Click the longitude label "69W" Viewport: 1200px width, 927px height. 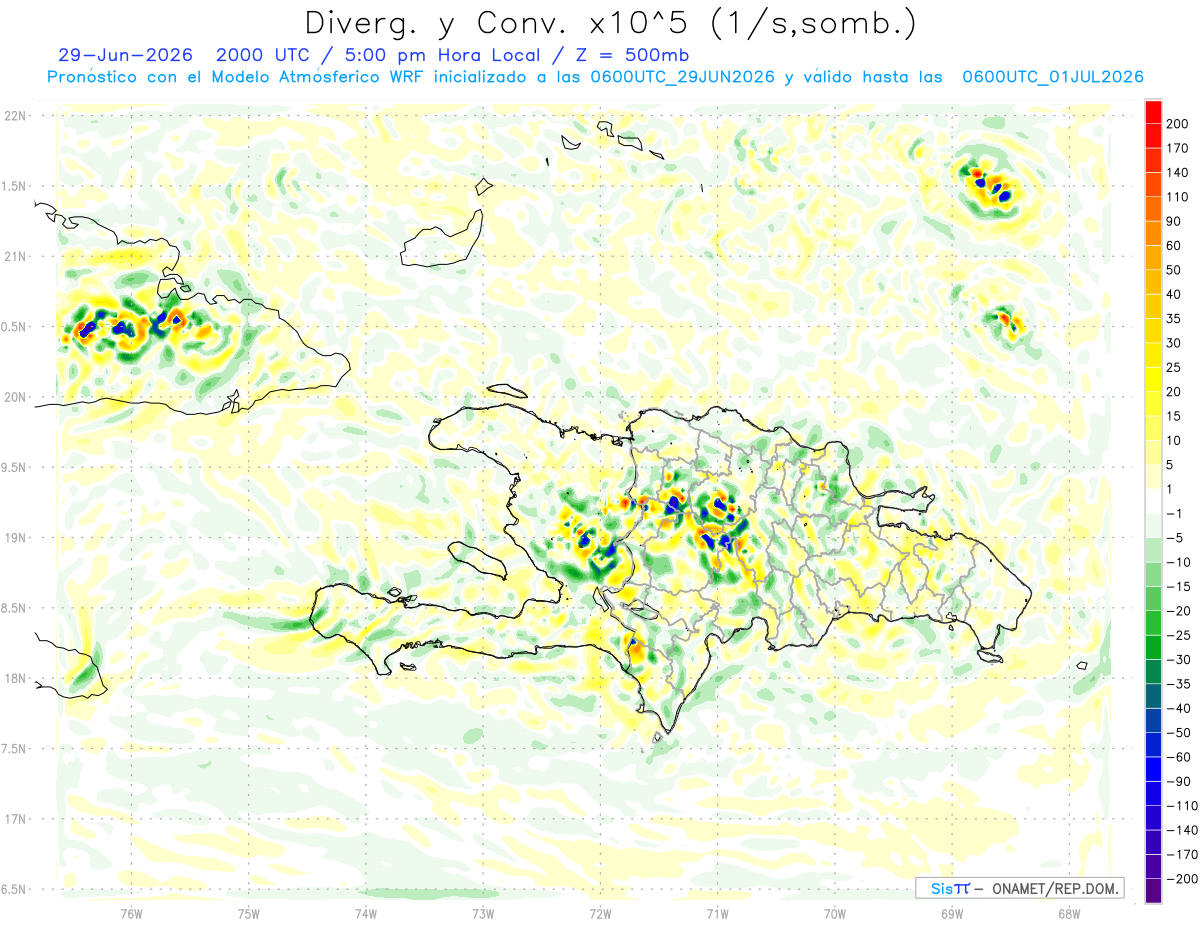click(951, 913)
